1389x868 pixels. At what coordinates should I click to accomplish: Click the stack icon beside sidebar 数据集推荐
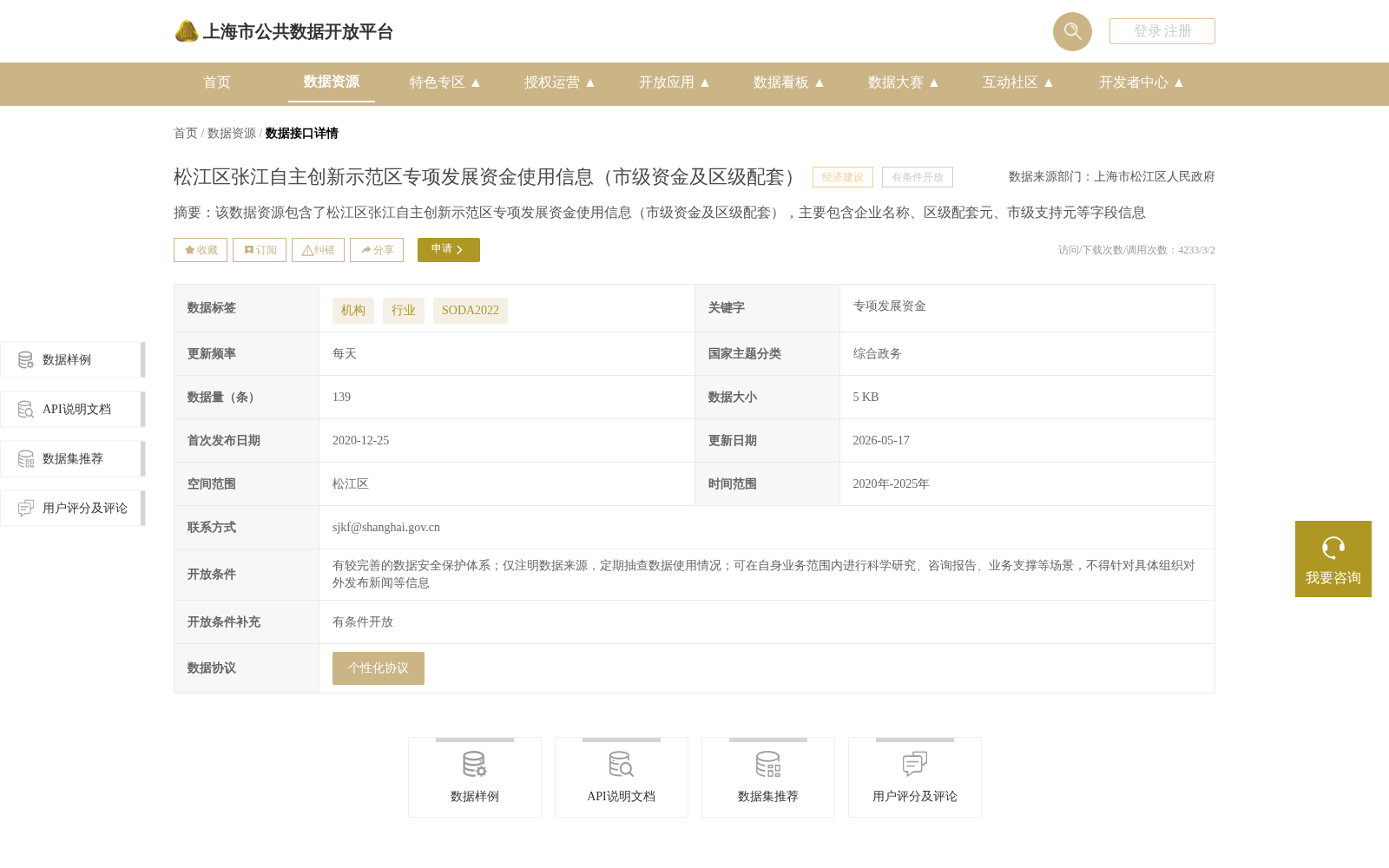point(26,459)
